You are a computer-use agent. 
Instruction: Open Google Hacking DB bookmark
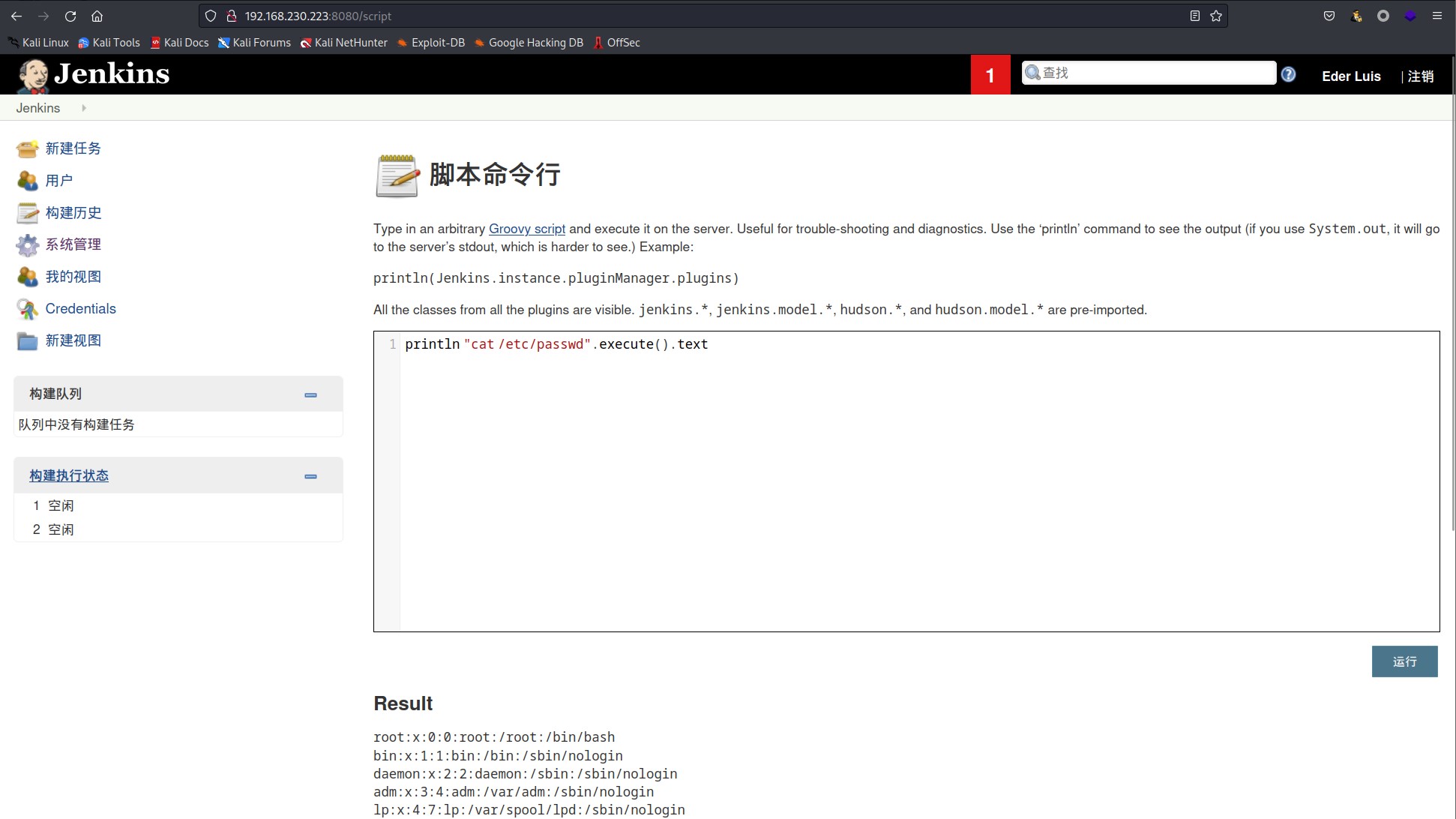pyautogui.click(x=529, y=43)
